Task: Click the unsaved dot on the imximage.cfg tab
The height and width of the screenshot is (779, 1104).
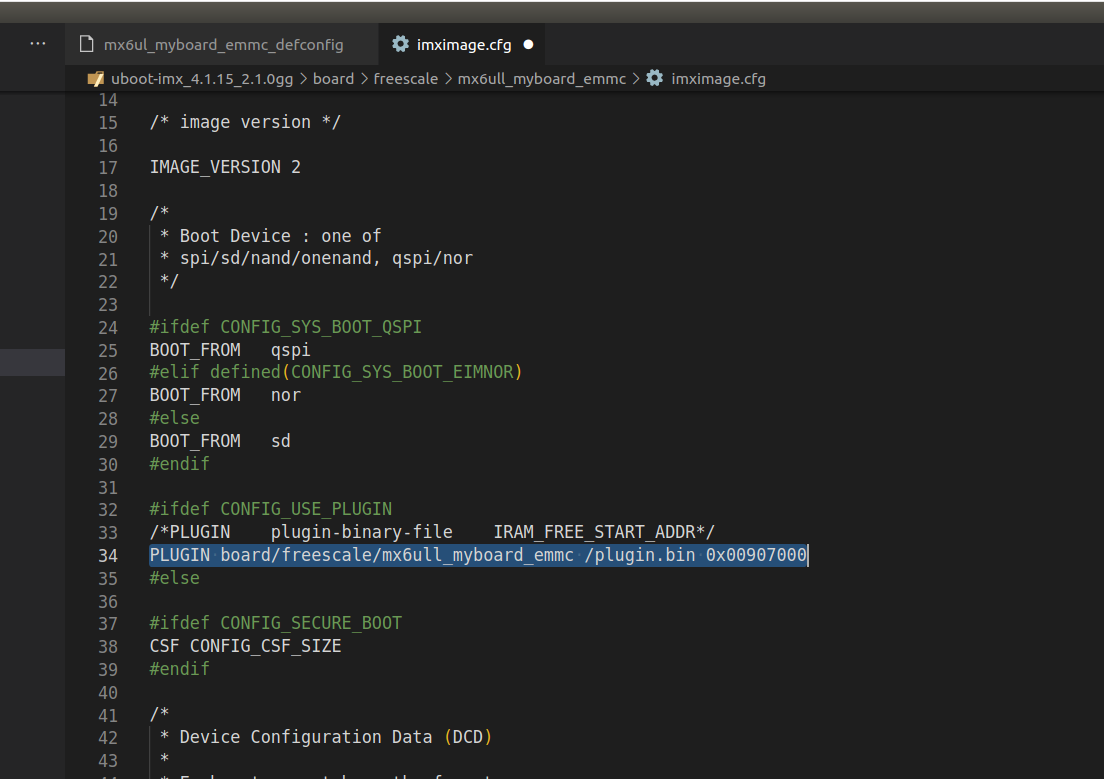Action: (528, 44)
